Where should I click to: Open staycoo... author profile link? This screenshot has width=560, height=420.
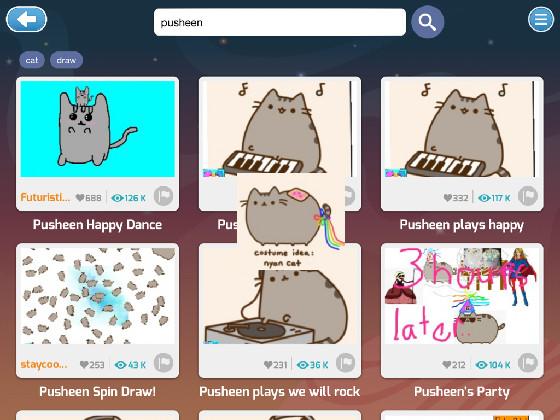(44, 364)
